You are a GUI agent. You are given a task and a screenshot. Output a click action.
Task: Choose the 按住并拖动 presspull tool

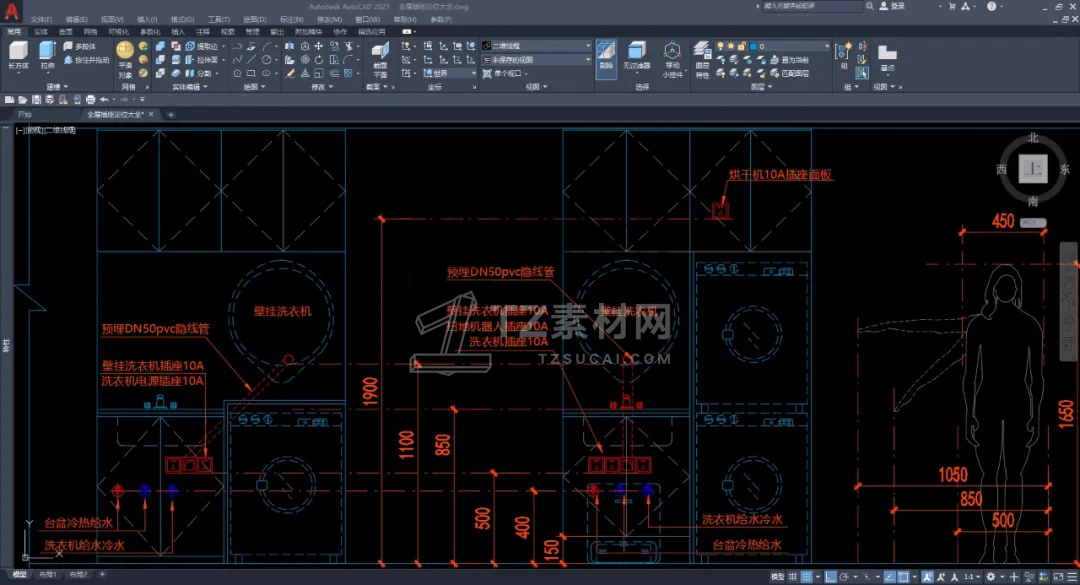(x=86, y=60)
